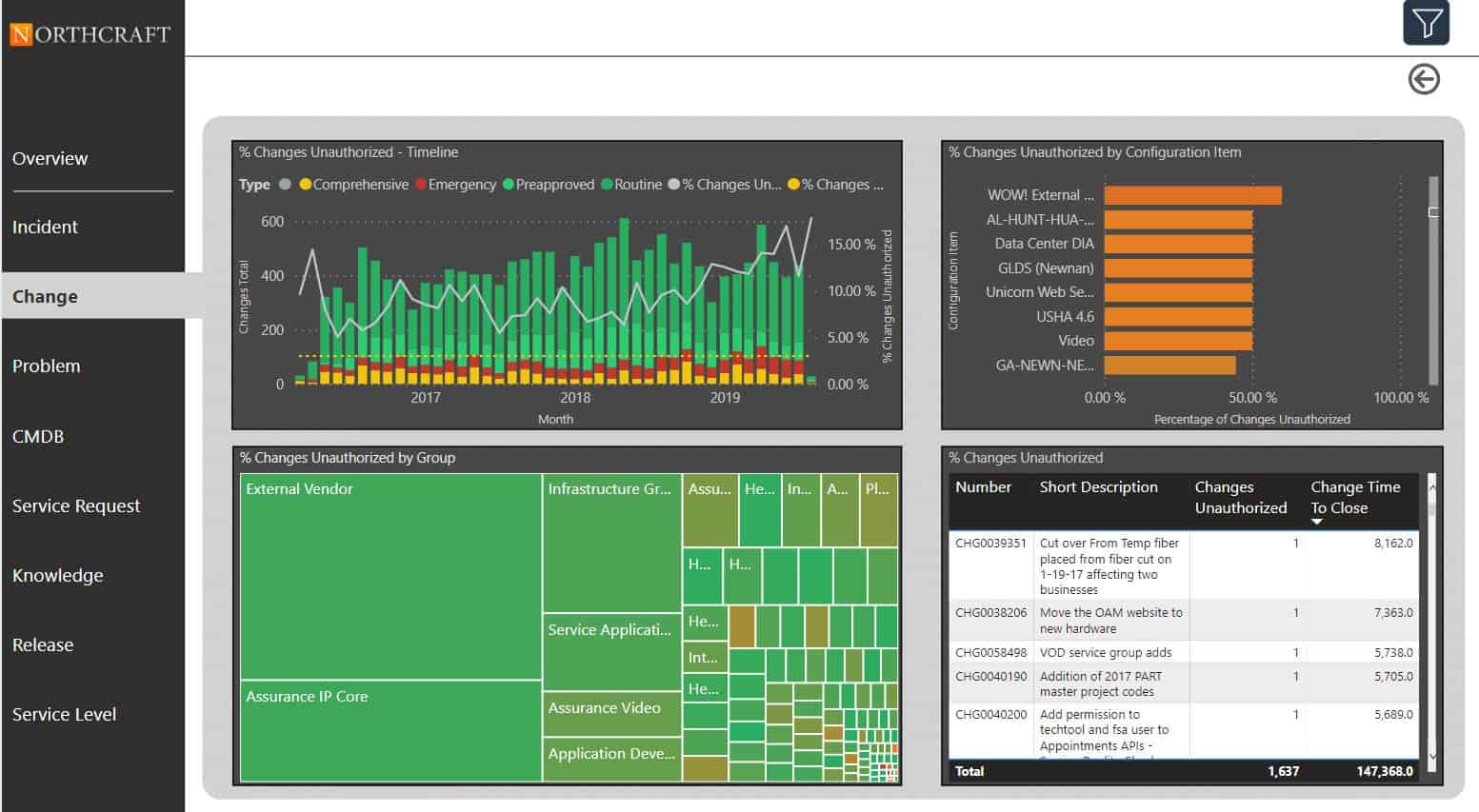
Task: Open the filter pane icon
Action: 1426,23
